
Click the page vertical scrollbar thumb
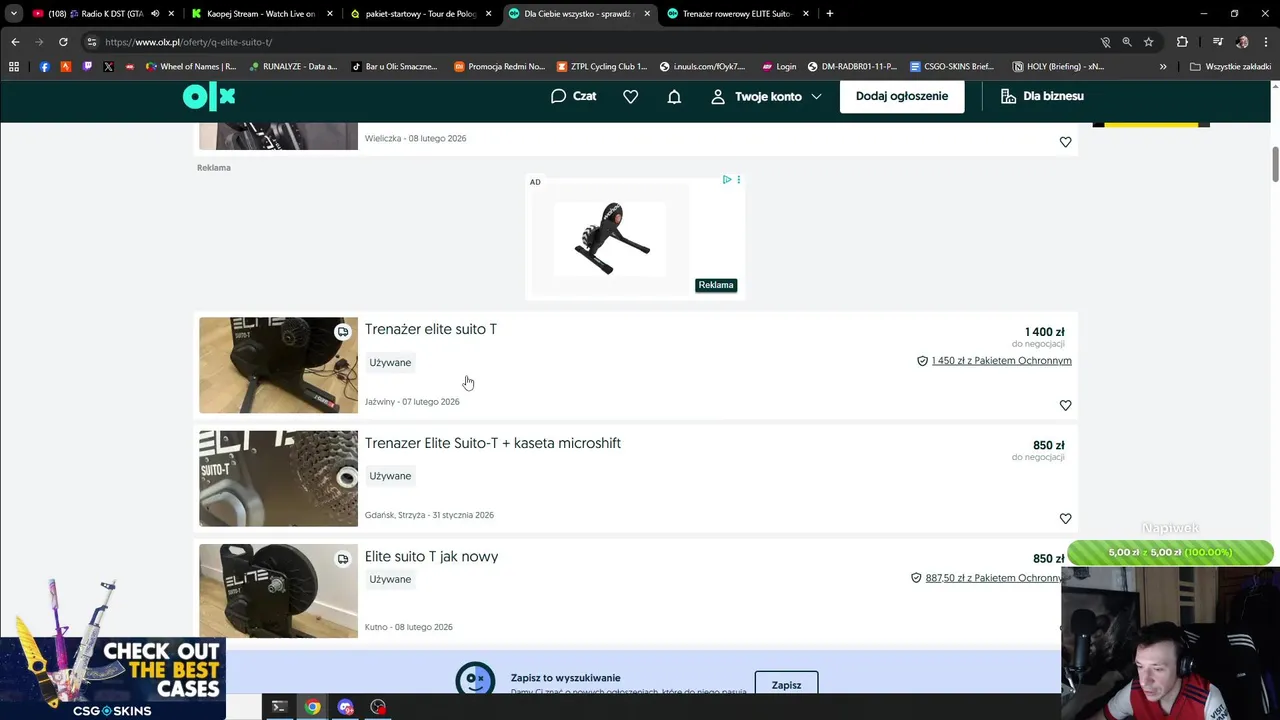[x=1275, y=164]
